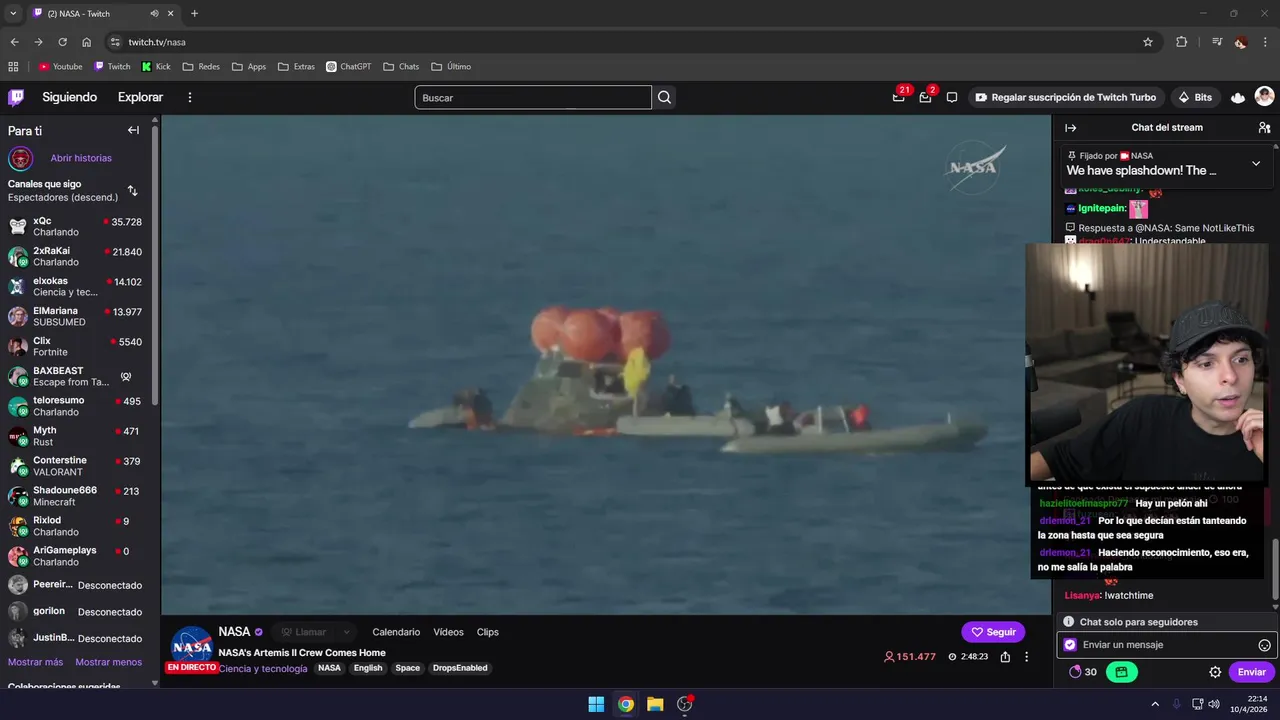1280x720 pixels.
Task: Open the more options menu beside Explorar
Action: click(x=190, y=97)
